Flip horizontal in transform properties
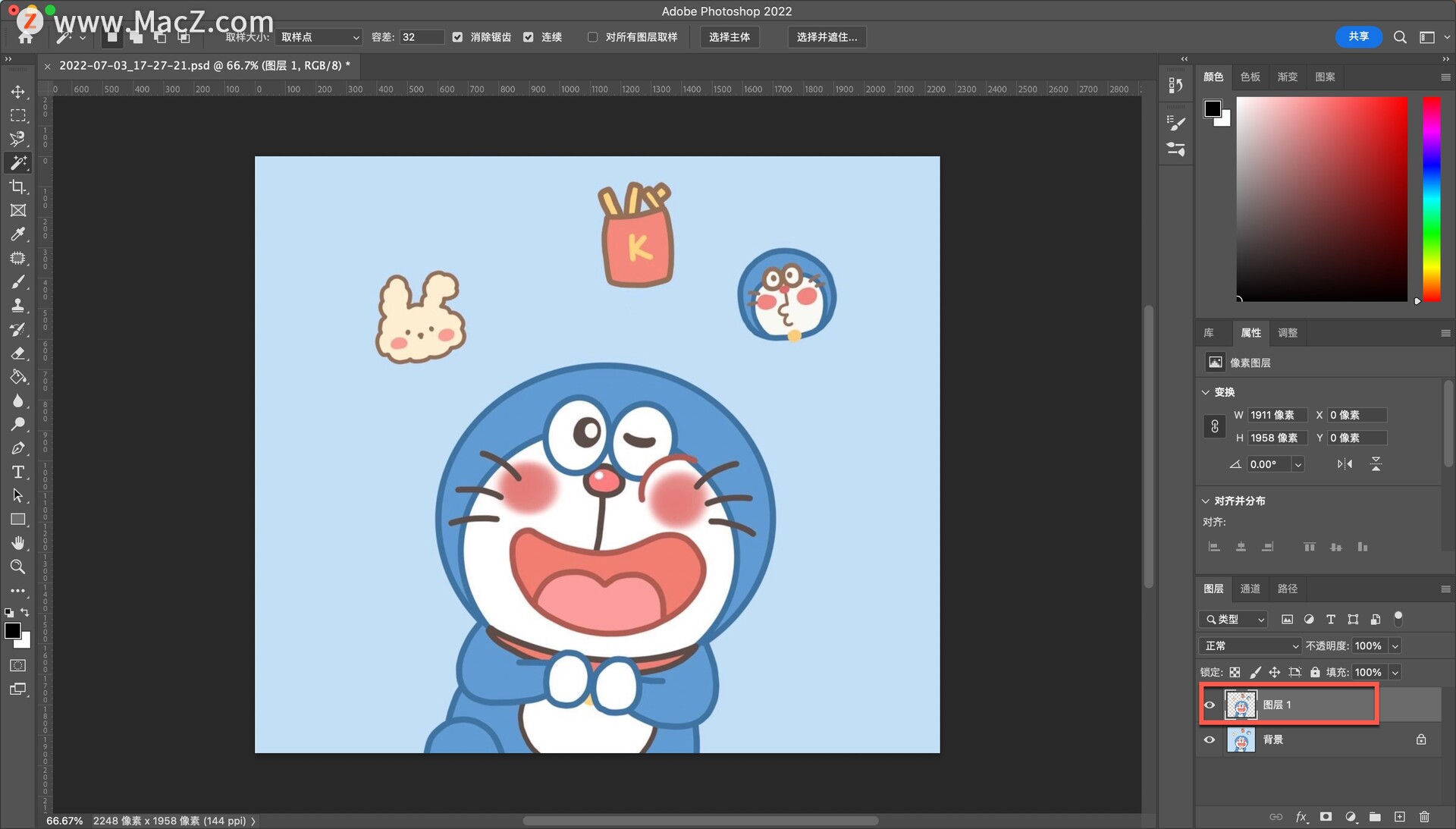 pos(1345,464)
